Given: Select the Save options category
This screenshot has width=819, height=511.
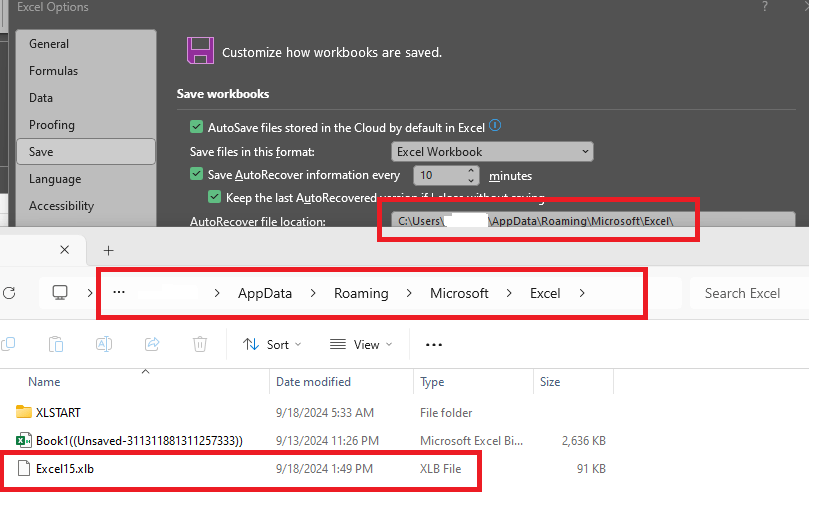Looking at the screenshot, I should 86,152.
